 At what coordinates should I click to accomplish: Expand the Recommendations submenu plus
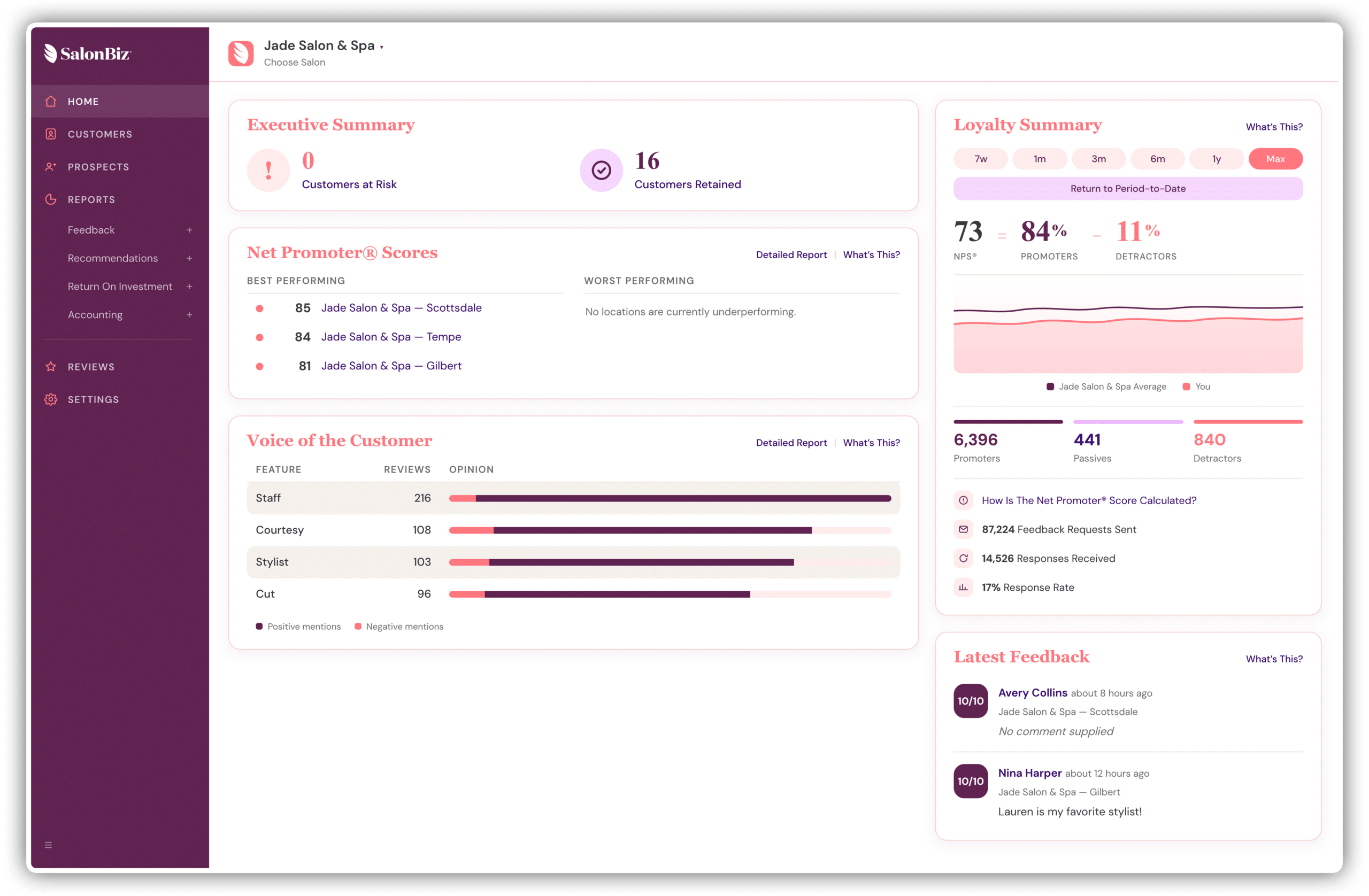pyautogui.click(x=189, y=258)
